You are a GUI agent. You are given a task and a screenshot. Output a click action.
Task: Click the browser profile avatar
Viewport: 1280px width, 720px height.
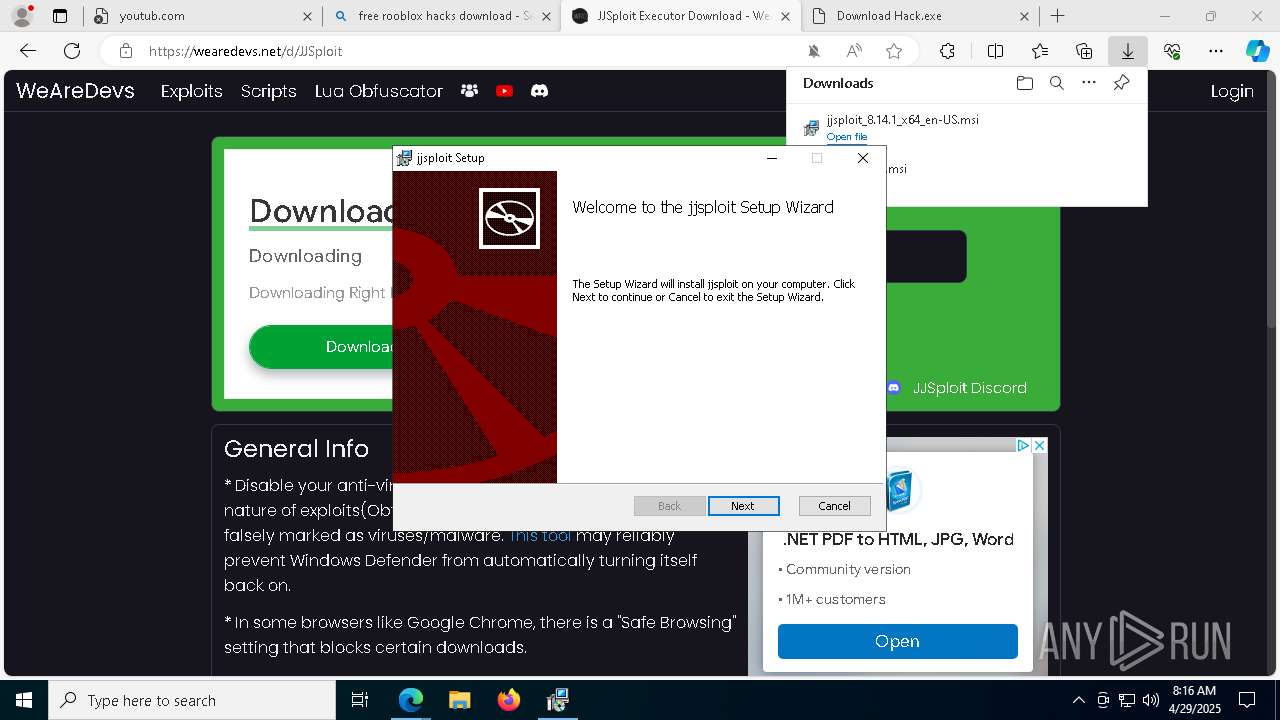tap(21, 16)
